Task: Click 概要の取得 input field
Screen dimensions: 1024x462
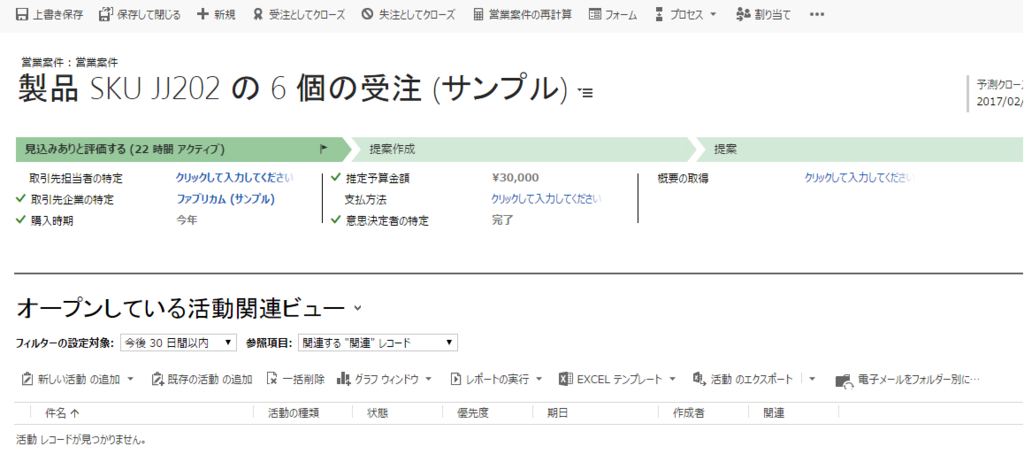Action: point(857,178)
